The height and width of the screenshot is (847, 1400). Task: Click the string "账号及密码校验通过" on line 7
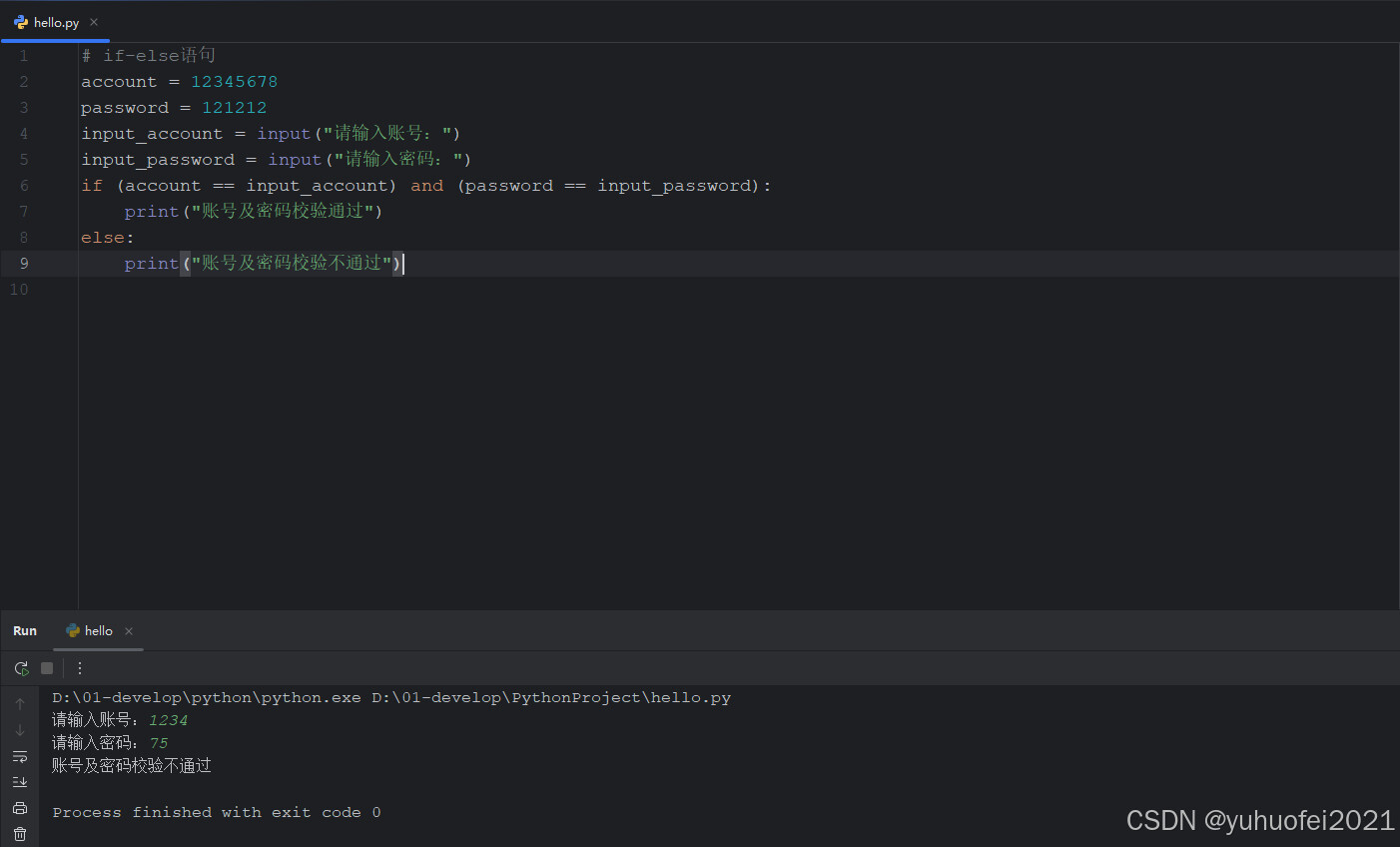click(283, 212)
